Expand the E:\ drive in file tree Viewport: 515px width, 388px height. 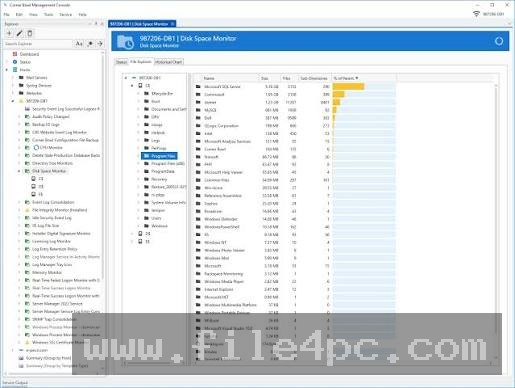pyautogui.click(x=132, y=242)
